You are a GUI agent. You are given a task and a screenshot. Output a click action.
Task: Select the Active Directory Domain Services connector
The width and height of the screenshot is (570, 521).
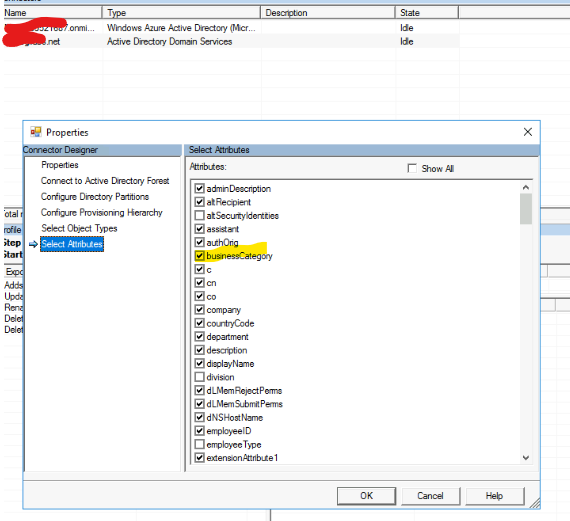(231, 41)
